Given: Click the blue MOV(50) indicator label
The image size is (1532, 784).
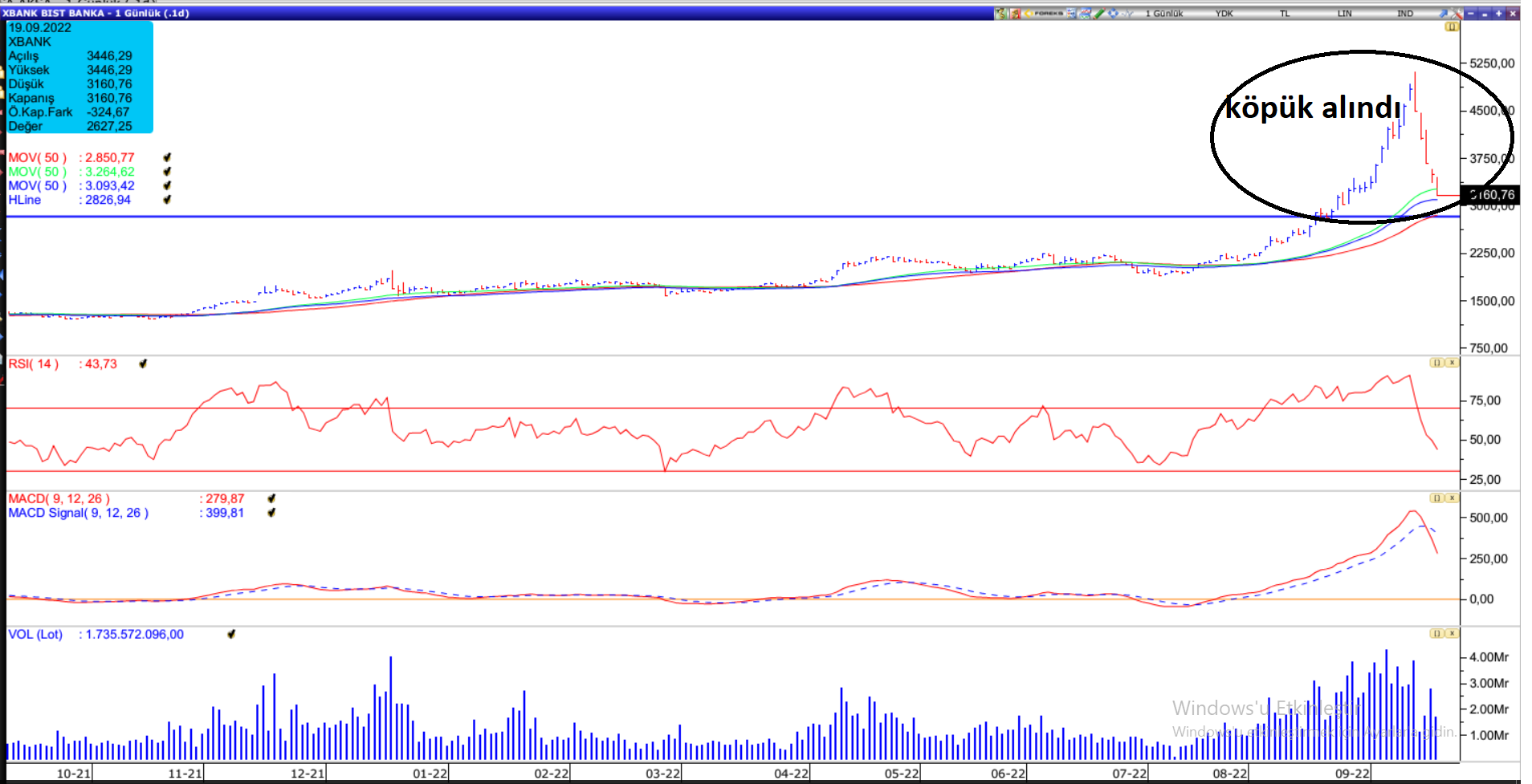Looking at the screenshot, I should click(38, 185).
